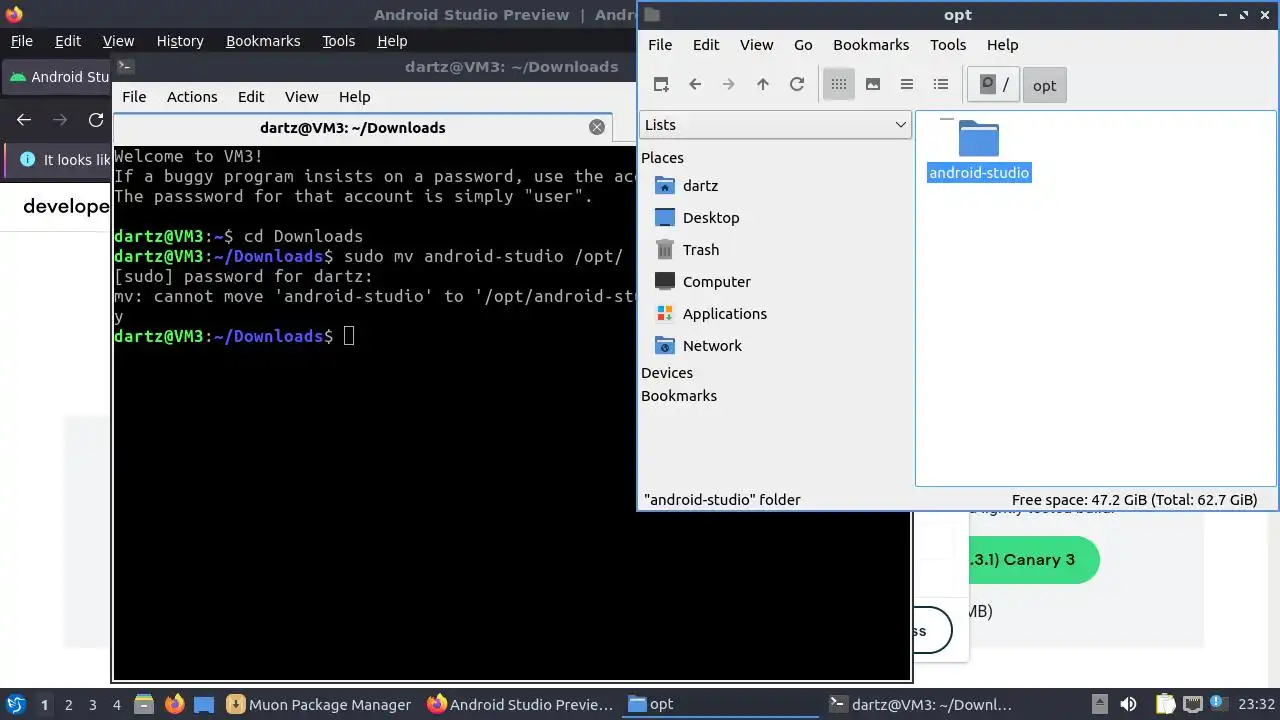Open Trash in Places sidebar
Screen dimensions: 1280x720
[x=701, y=250]
